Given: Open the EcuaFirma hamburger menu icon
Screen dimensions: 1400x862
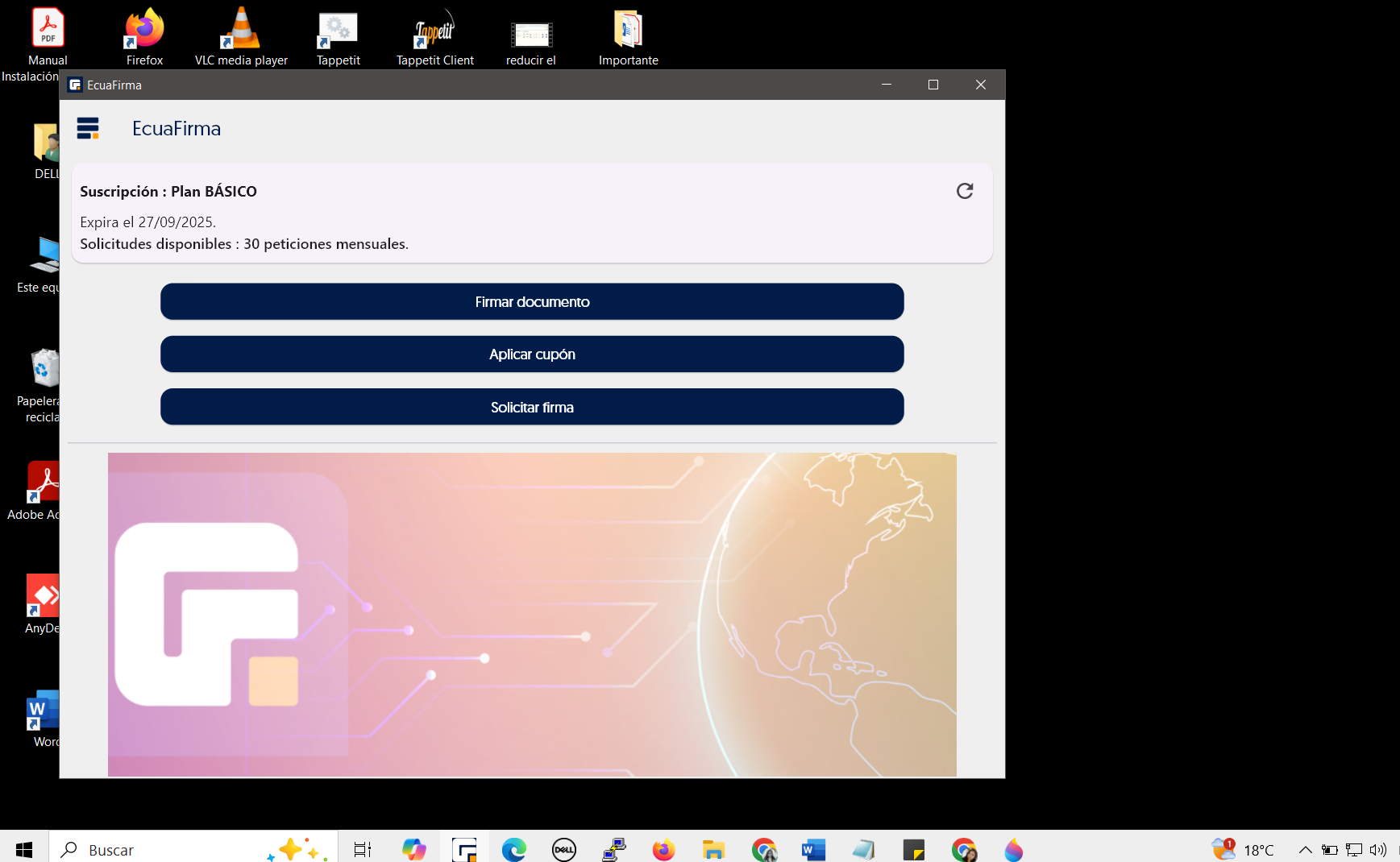Looking at the screenshot, I should [x=88, y=128].
